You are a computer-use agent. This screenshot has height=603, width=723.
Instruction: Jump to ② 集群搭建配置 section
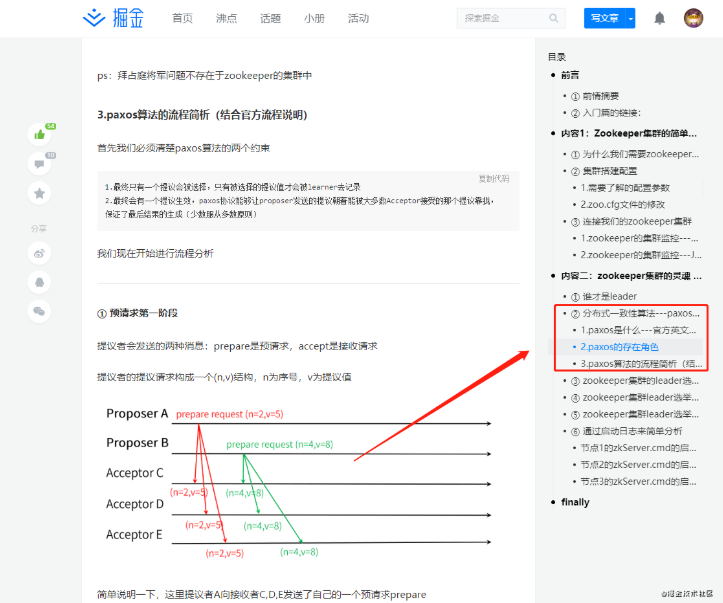click(x=604, y=171)
